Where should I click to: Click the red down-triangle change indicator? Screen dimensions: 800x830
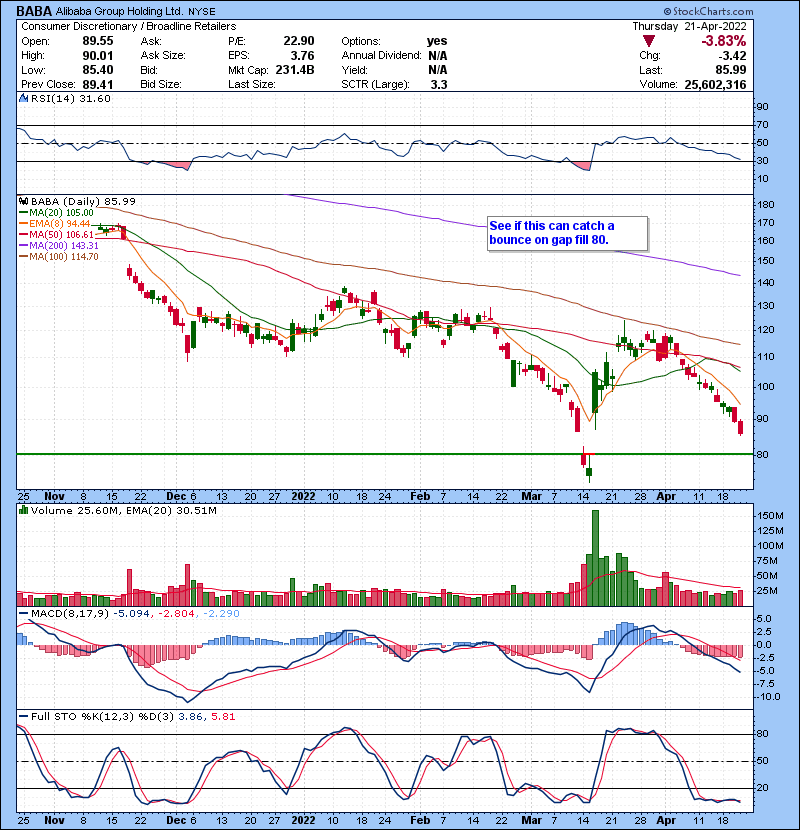649,41
